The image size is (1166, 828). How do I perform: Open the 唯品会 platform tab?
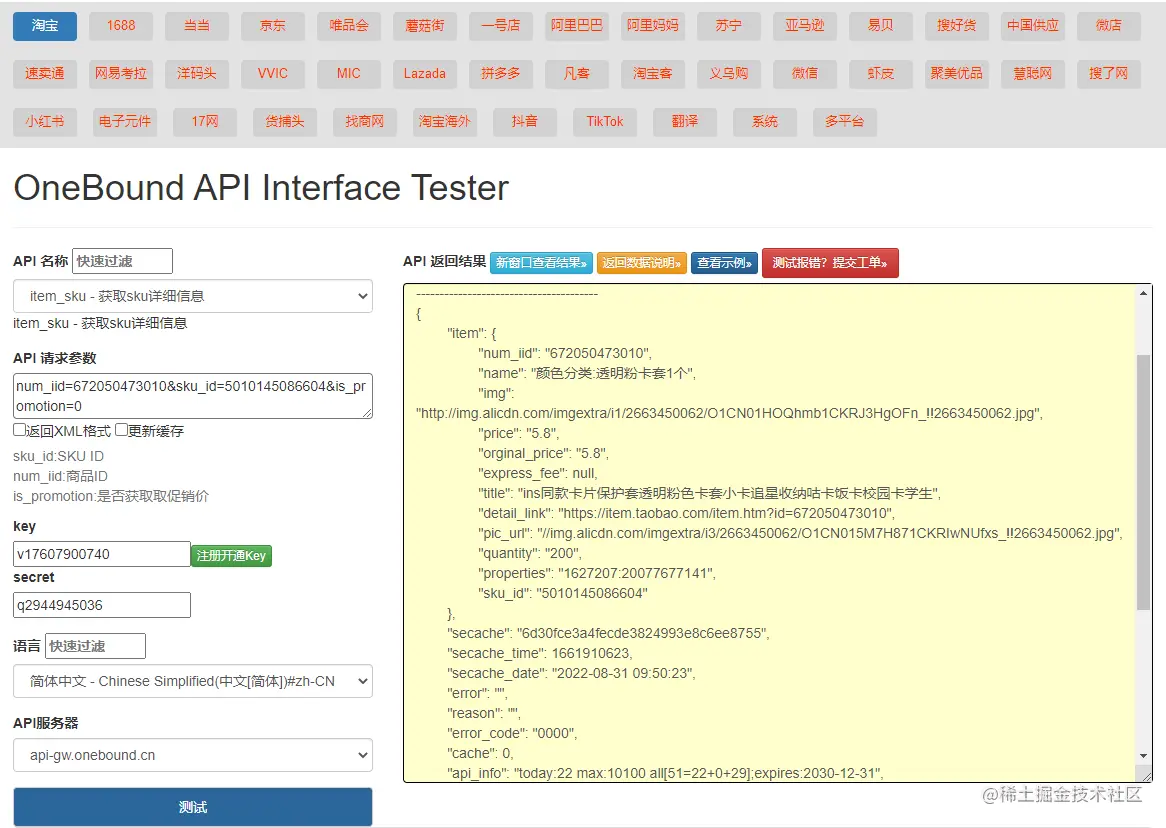348,26
